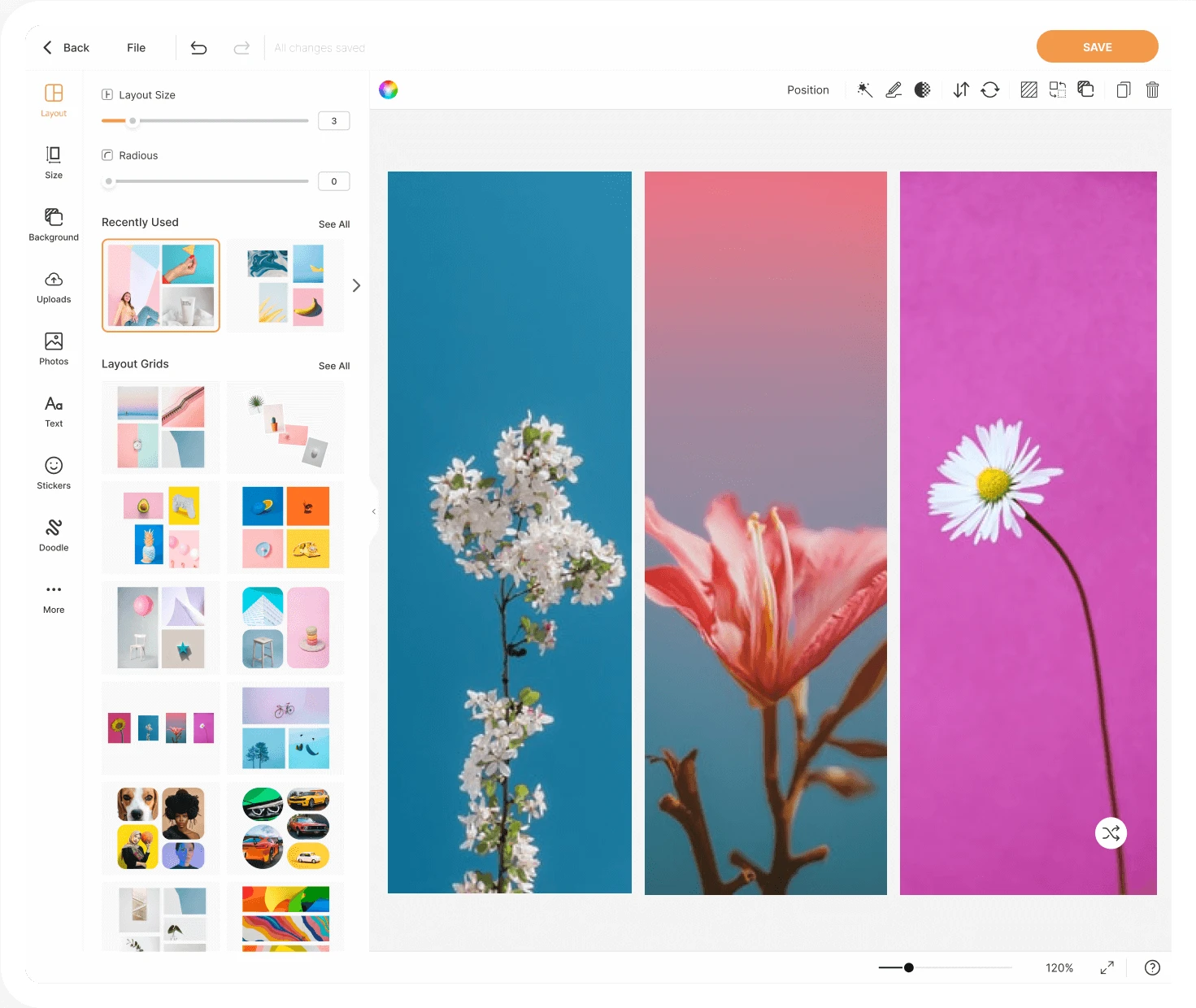Click the SAVE button
Viewport: 1196px width, 1008px height.
pyautogui.click(x=1097, y=46)
